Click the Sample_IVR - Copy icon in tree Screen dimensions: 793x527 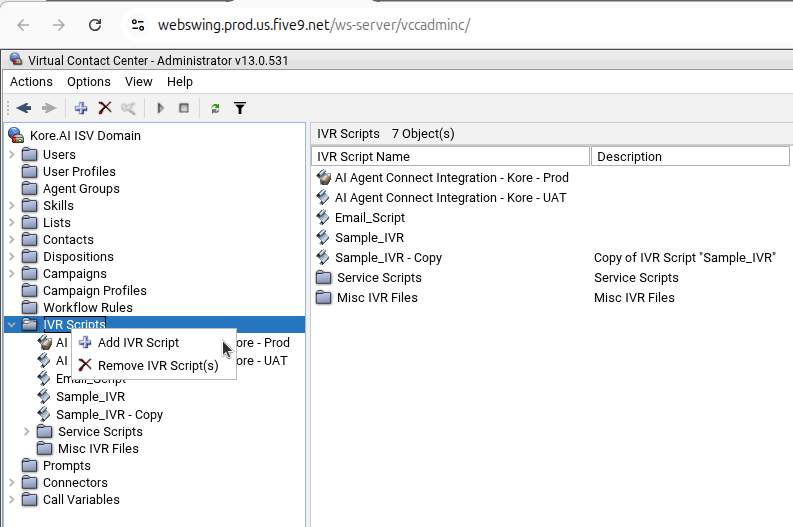coord(44,414)
